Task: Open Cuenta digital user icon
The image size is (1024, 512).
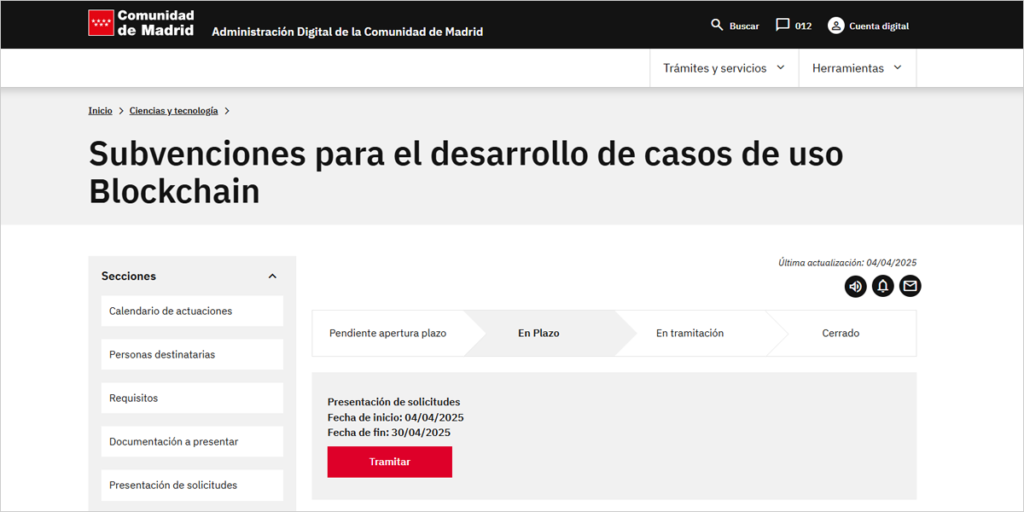Action: (836, 25)
